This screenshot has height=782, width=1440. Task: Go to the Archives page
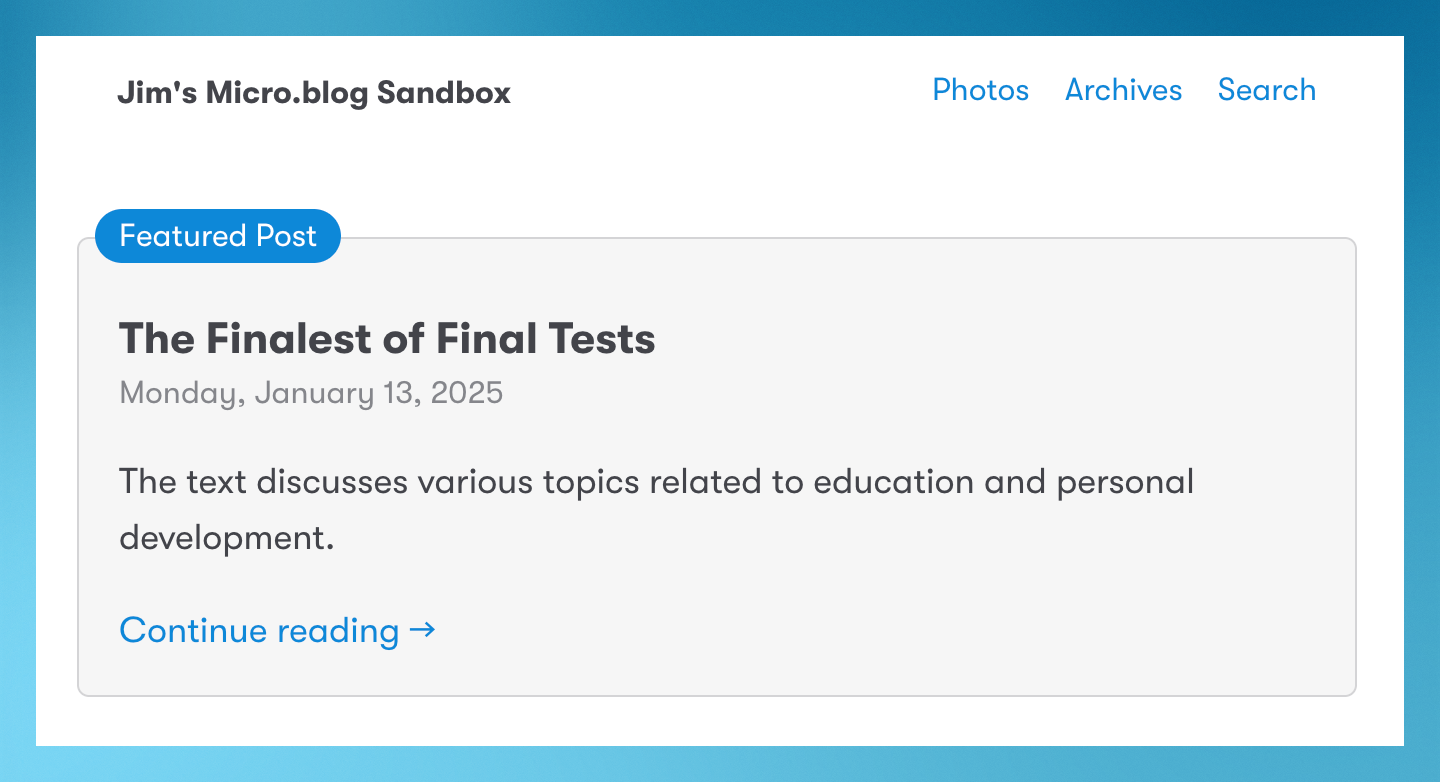tap(1123, 90)
